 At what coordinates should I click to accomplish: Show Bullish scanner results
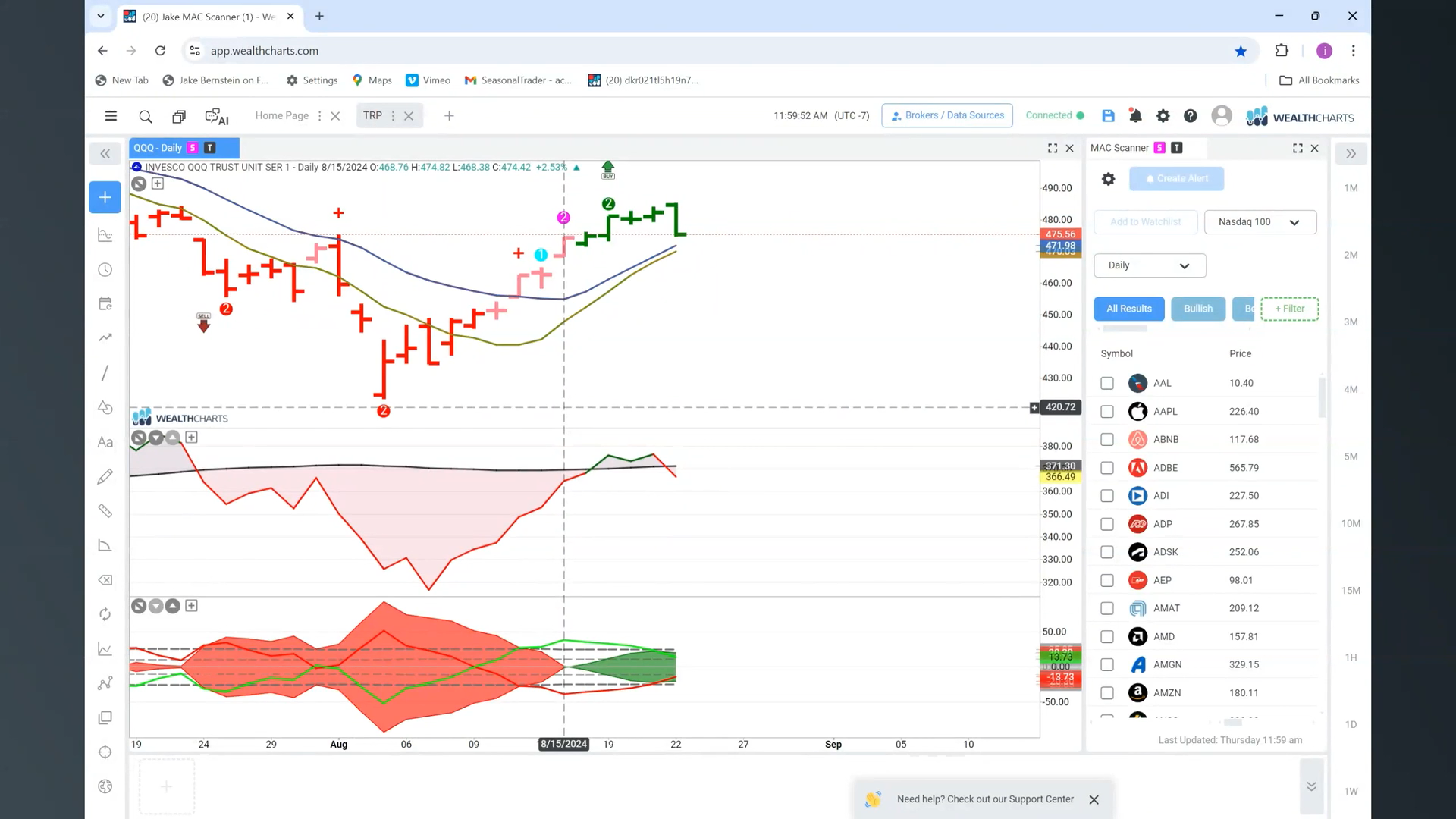tap(1197, 309)
